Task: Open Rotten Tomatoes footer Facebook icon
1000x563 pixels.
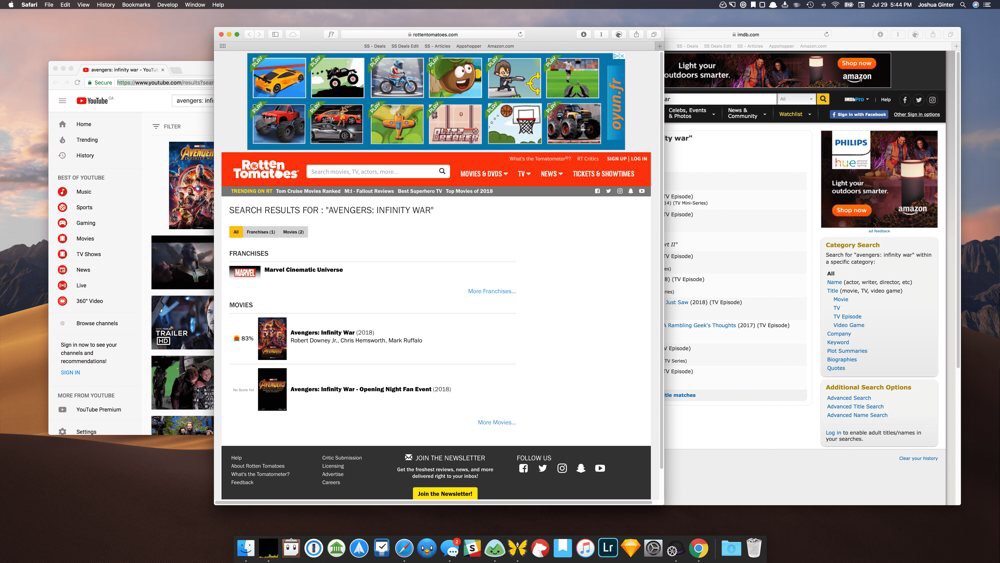Action: click(x=523, y=468)
